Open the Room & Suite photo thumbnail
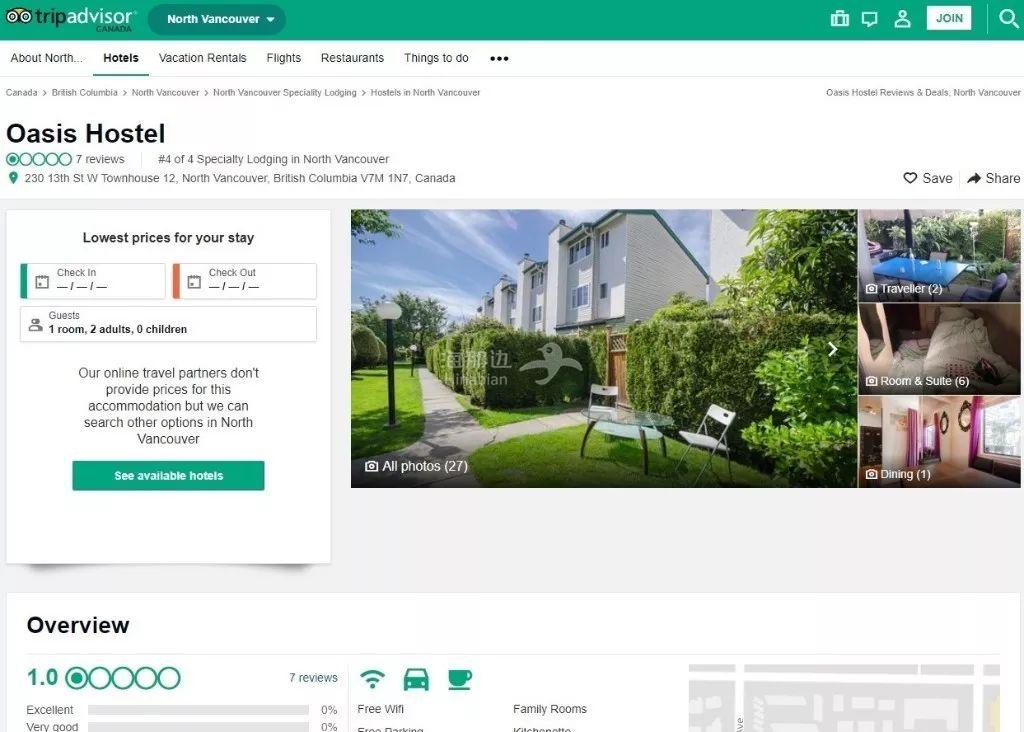 (939, 349)
